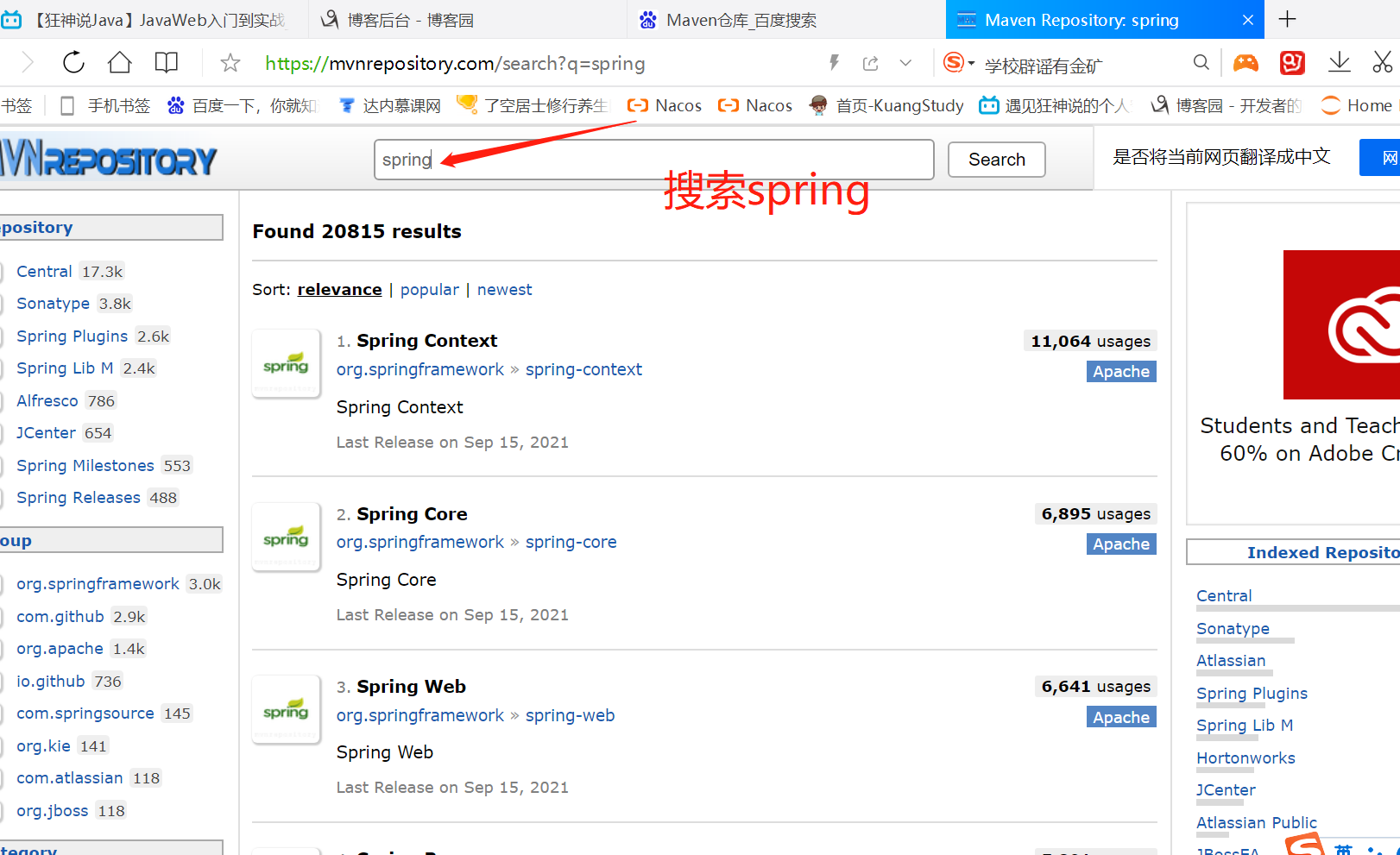Click the red square extension icon in toolbar
This screenshot has height=855, width=1400.
coord(1292,63)
